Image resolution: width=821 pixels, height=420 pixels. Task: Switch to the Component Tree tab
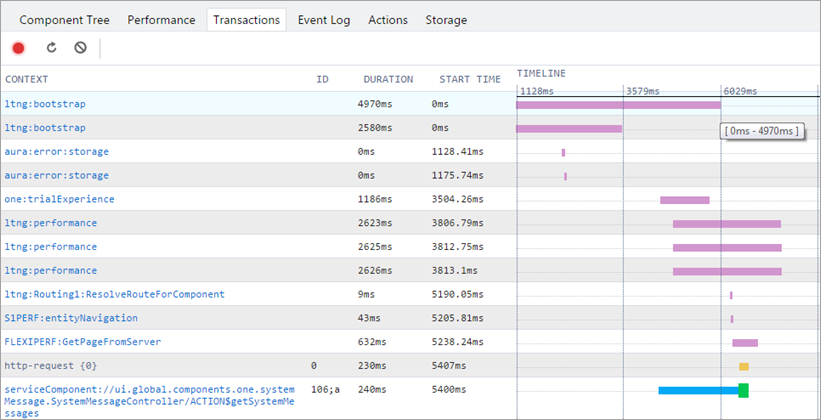tap(64, 20)
